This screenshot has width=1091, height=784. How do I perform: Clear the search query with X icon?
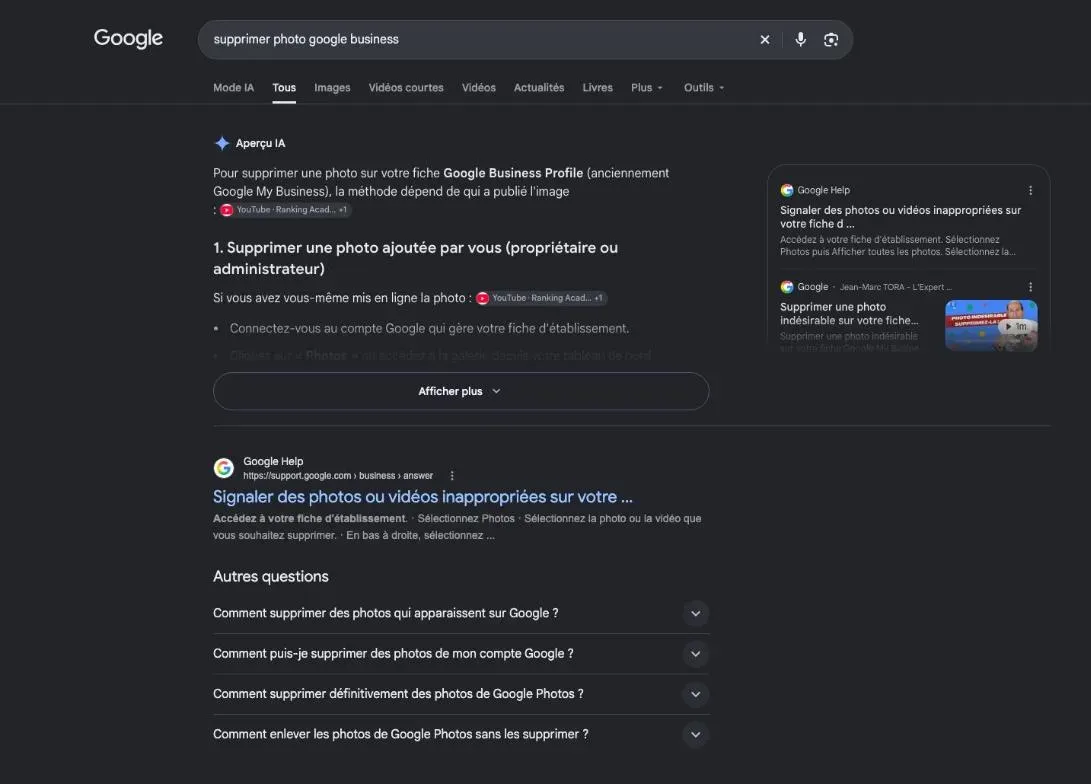click(x=765, y=40)
